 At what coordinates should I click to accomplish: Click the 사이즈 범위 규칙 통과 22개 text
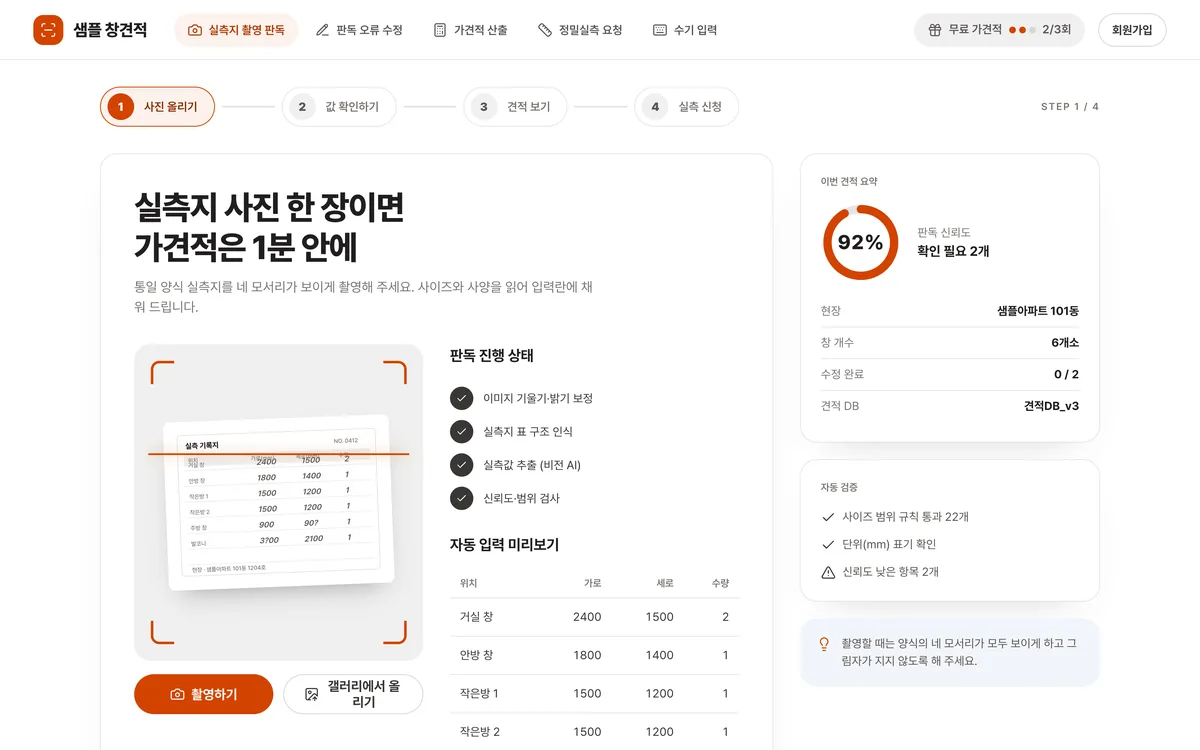tap(906, 517)
